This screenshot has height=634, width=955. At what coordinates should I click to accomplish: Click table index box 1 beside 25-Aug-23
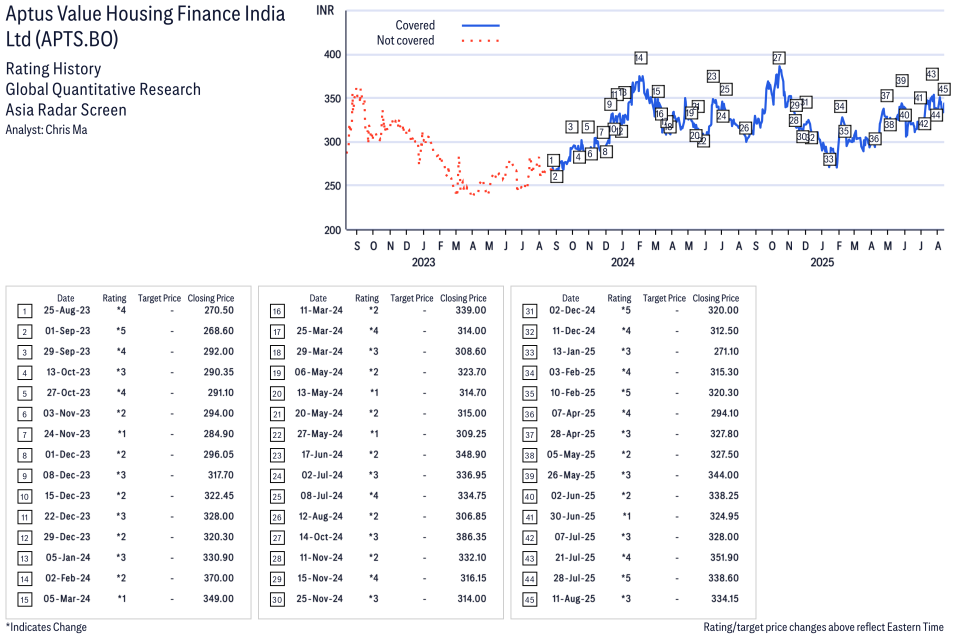click(x=24, y=311)
